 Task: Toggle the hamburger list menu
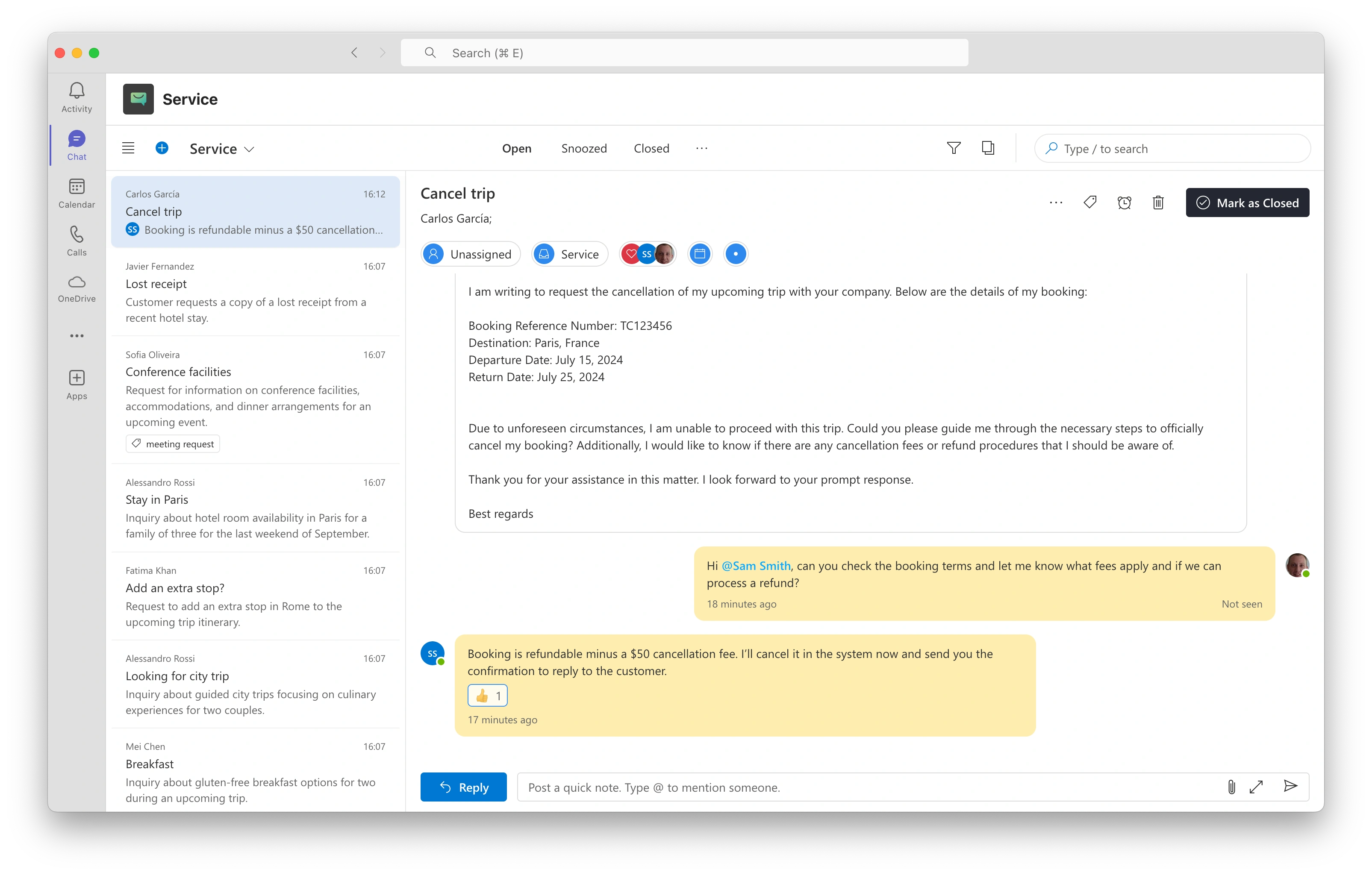[x=128, y=148]
